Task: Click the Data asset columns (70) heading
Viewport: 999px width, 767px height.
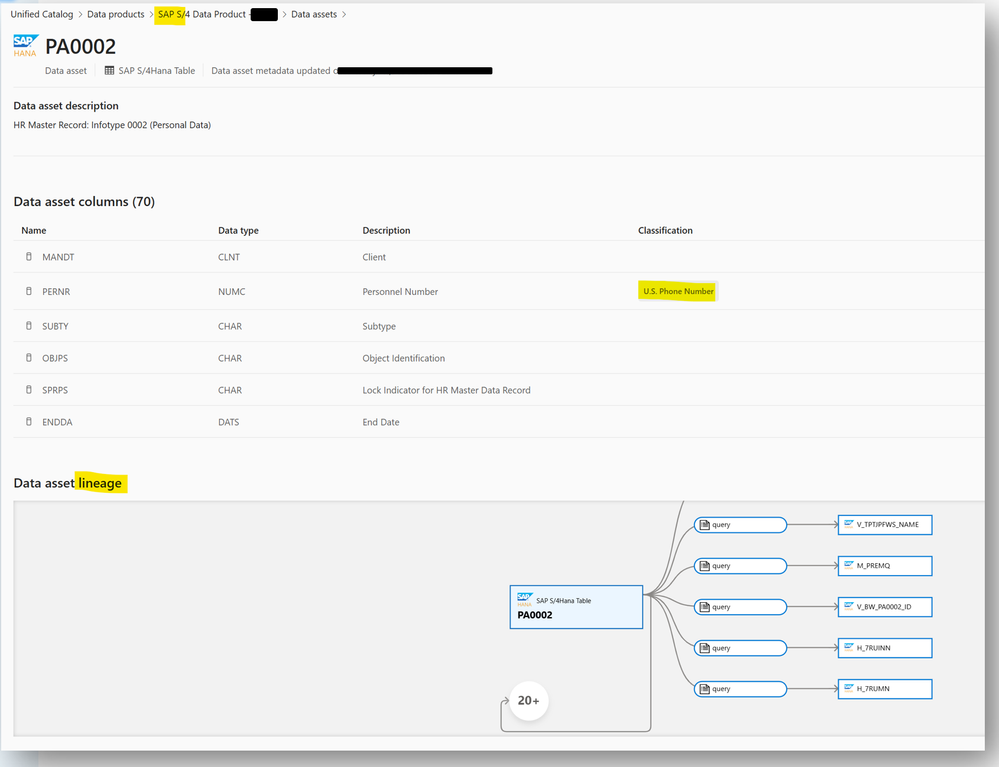Action: click(84, 201)
